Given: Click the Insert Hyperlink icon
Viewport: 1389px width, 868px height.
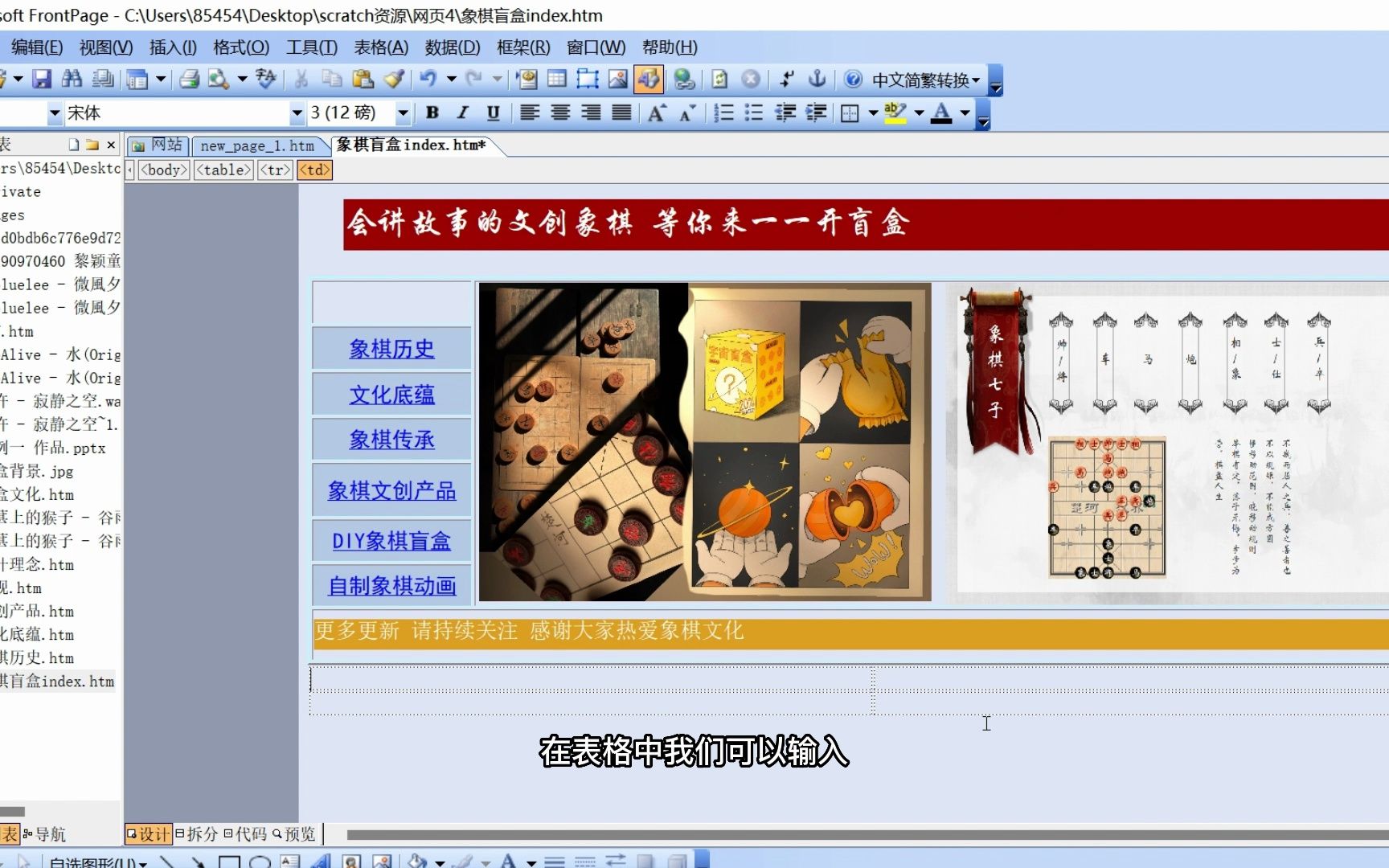Looking at the screenshot, I should [683, 79].
